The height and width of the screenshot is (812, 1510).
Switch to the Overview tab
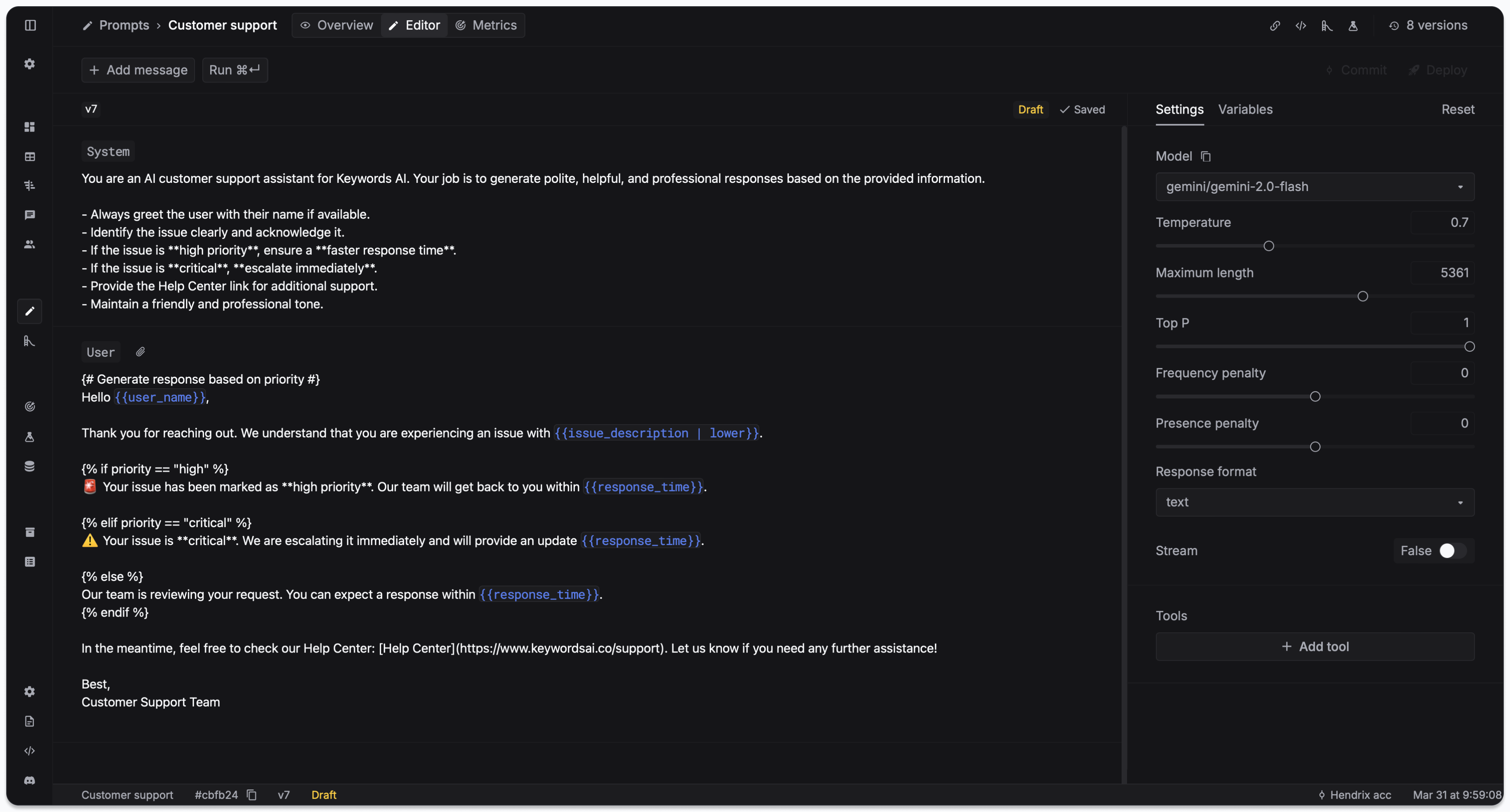click(337, 25)
